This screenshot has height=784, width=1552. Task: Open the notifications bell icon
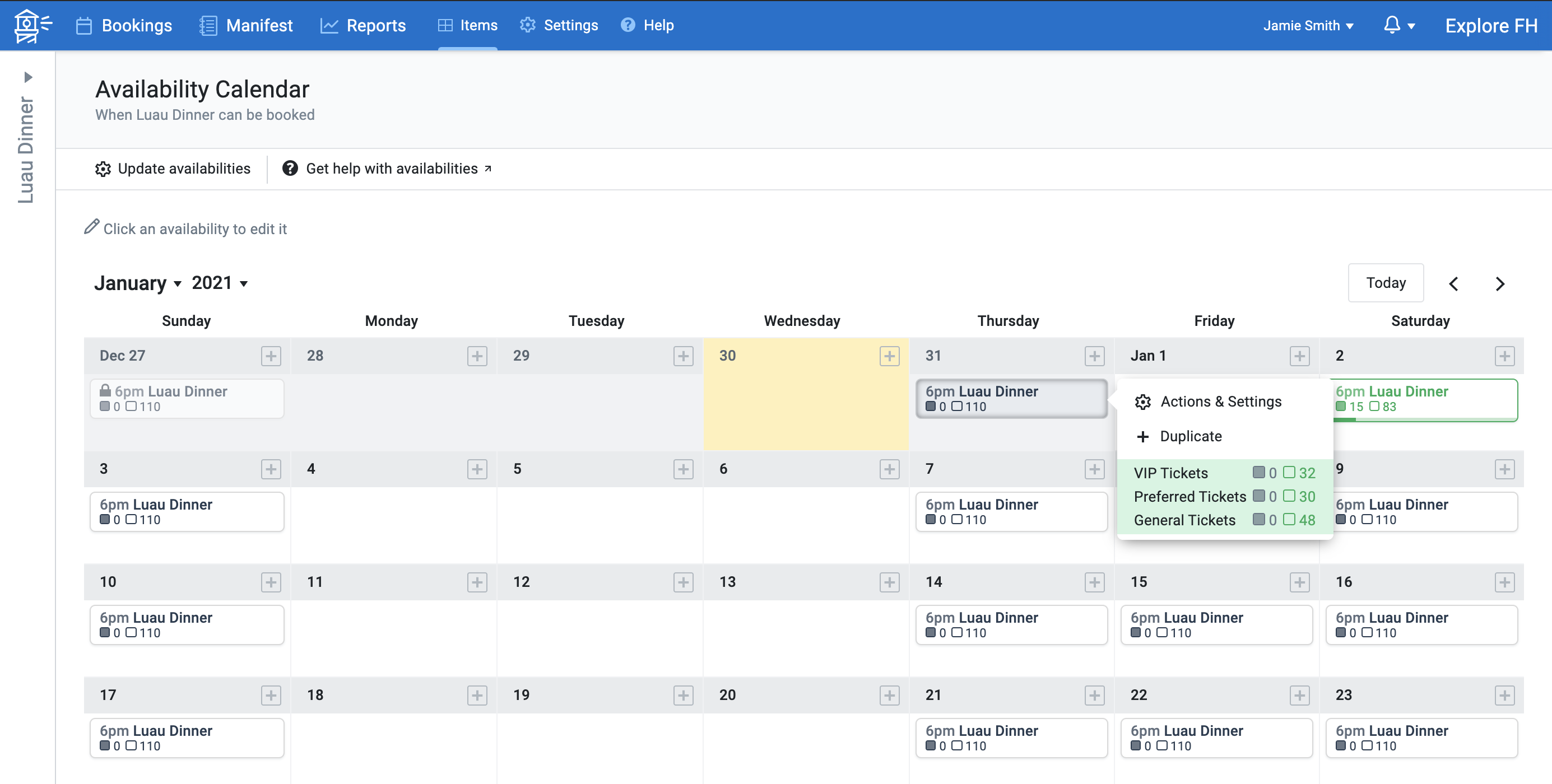pos(1391,25)
